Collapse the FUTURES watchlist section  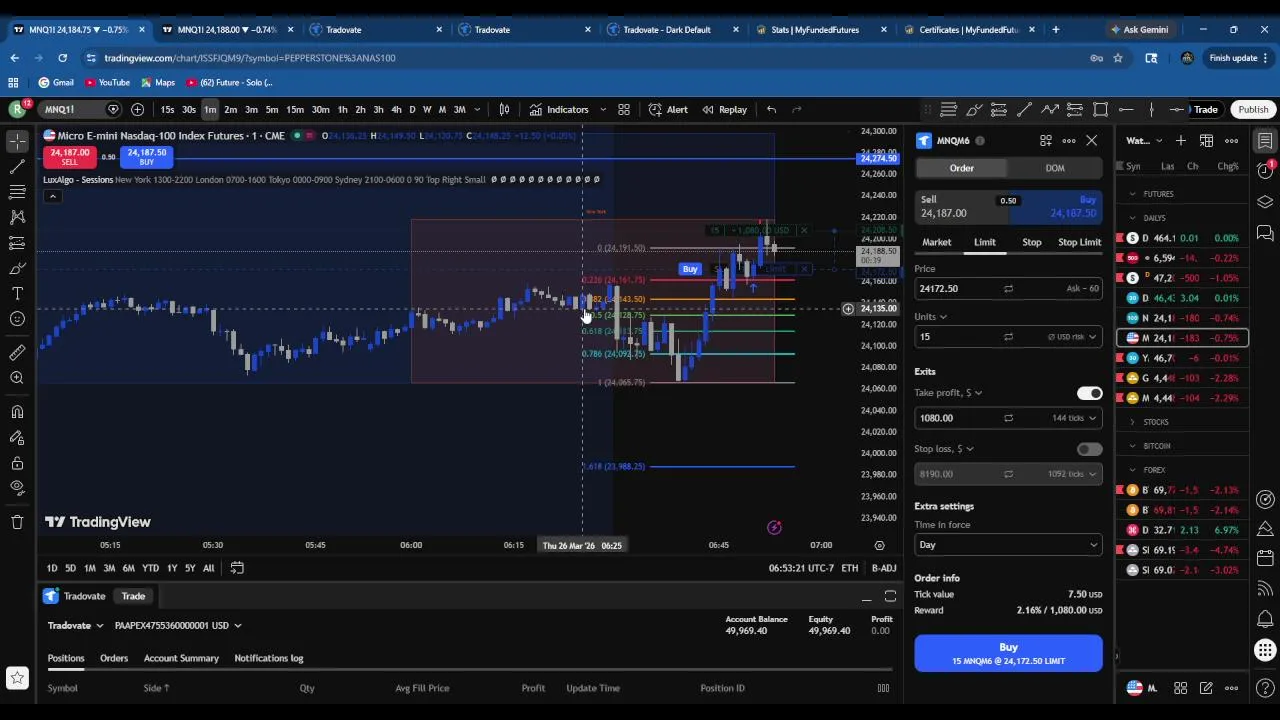[x=1133, y=194]
